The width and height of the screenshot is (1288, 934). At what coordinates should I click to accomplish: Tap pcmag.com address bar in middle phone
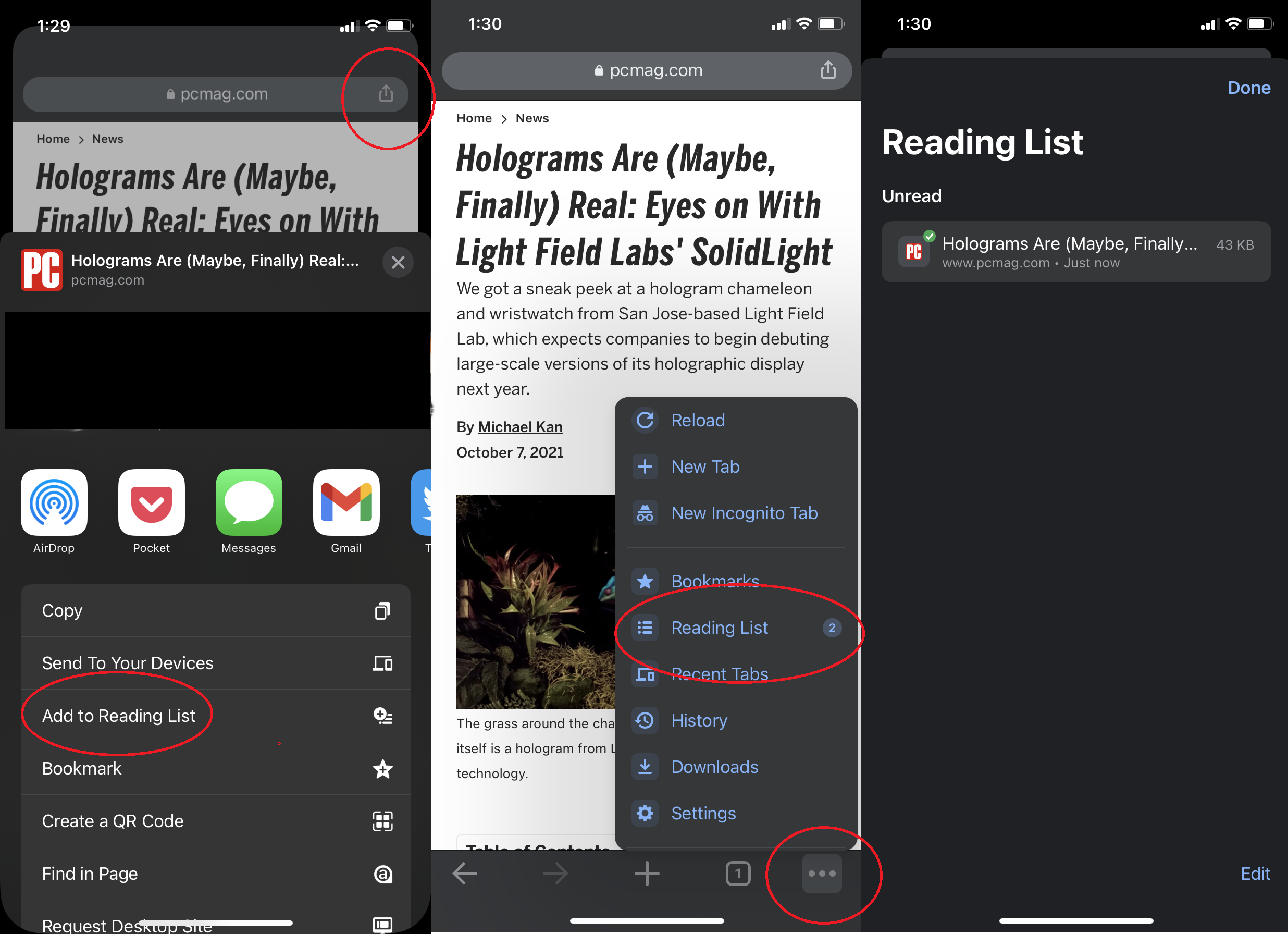click(x=647, y=70)
